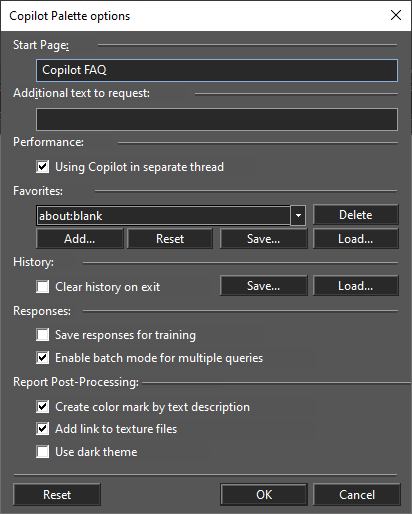This screenshot has width=412, height=514.
Task: Click the bottom Reset button of the dialog
Action: pyautogui.click(x=57, y=495)
